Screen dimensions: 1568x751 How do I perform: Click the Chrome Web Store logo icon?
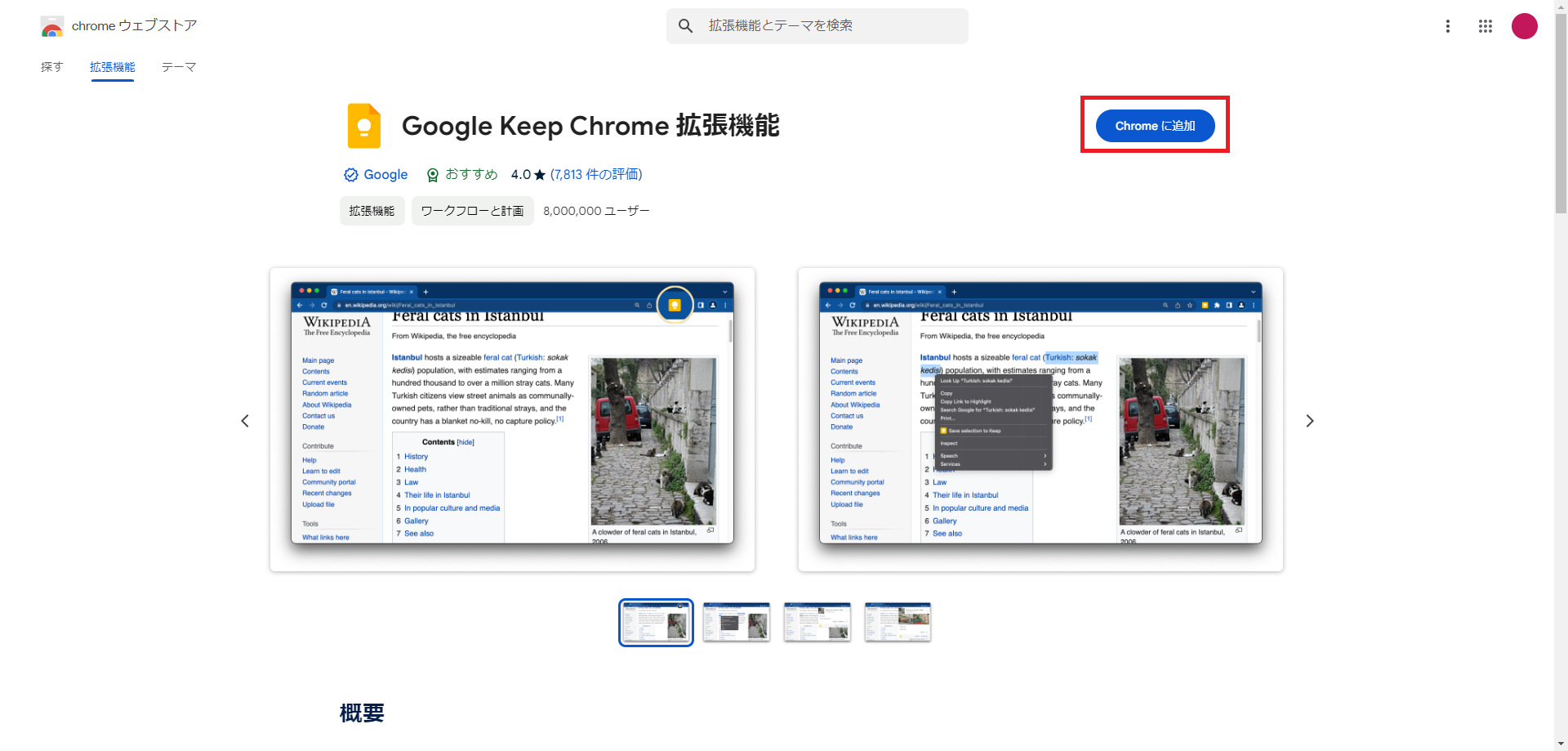tap(52, 26)
